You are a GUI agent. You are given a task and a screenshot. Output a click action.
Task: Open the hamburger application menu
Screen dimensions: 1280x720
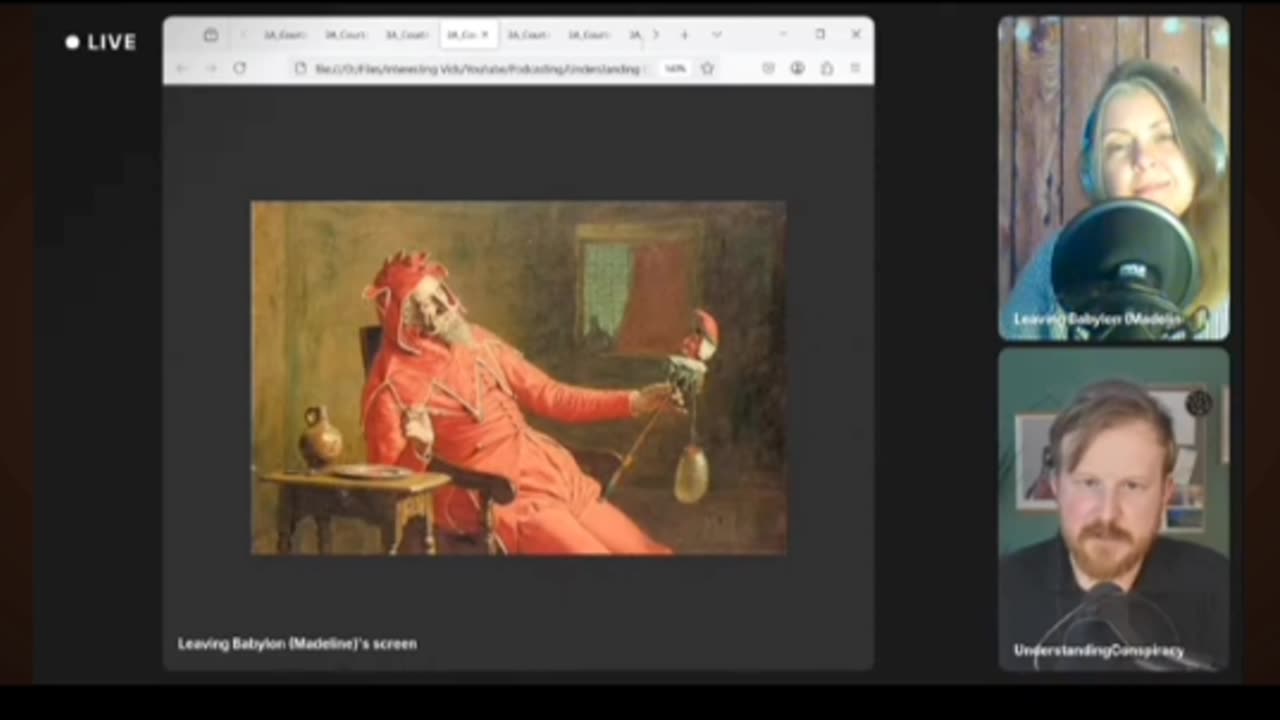point(855,68)
